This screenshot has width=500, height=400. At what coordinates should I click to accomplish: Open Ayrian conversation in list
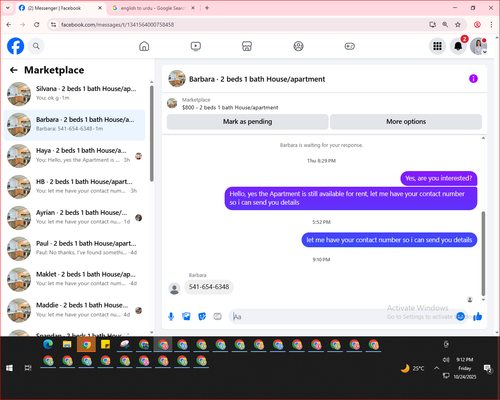click(75, 218)
